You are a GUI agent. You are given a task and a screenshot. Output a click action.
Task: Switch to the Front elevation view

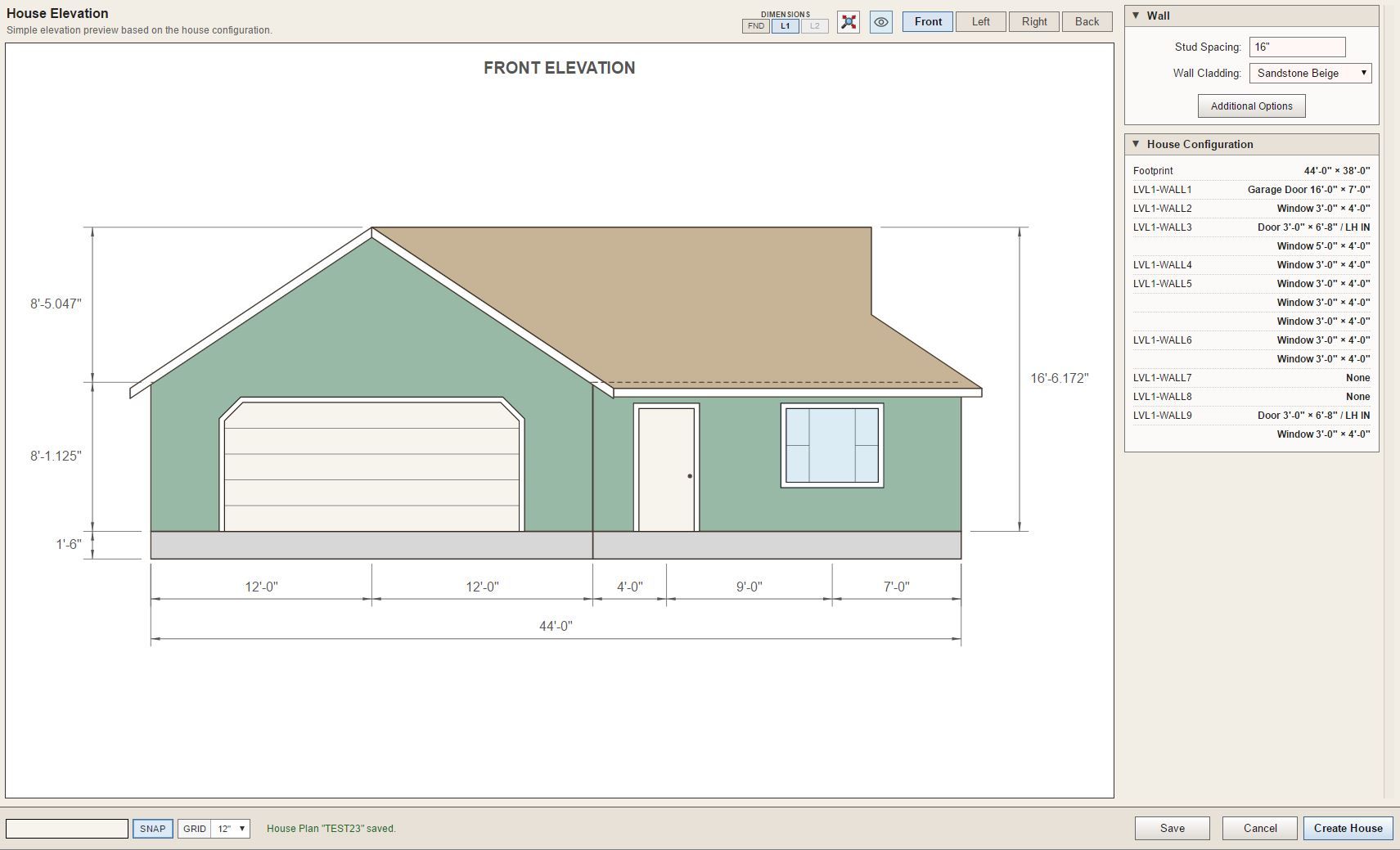pos(928,22)
